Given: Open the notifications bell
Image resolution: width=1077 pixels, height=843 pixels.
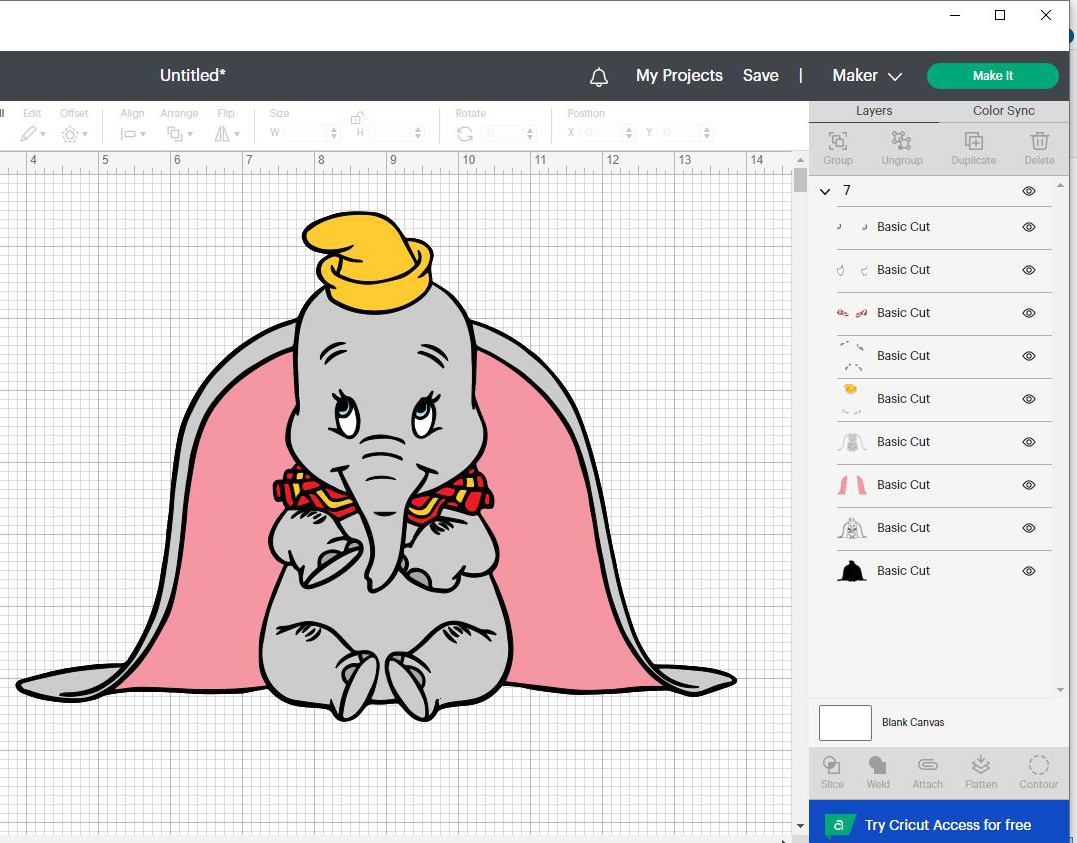Looking at the screenshot, I should click(598, 77).
